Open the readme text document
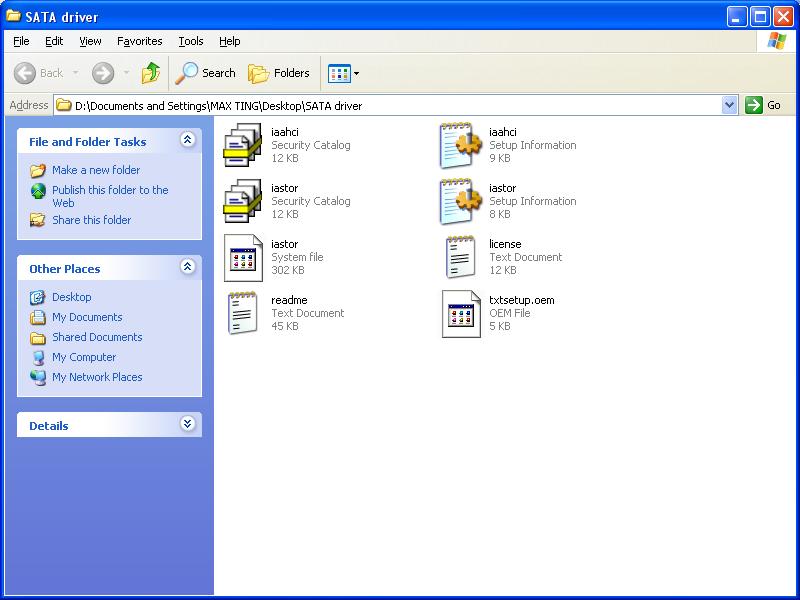Viewport: 800px width, 600px height. click(x=243, y=313)
